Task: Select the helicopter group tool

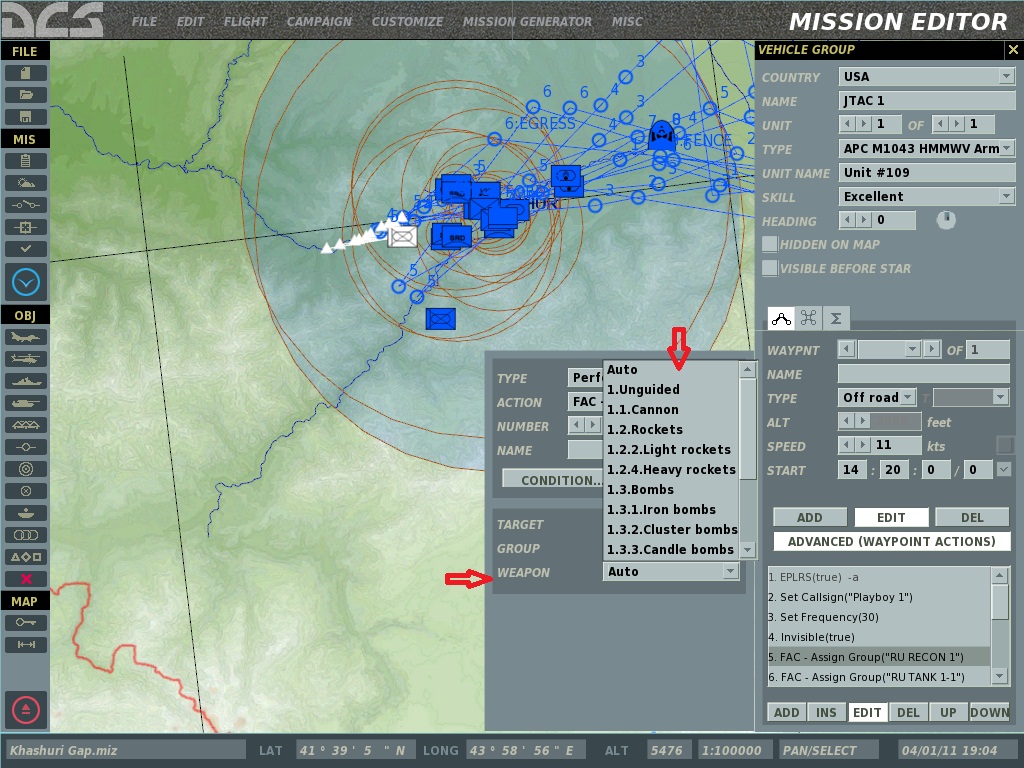Action: (x=25, y=359)
